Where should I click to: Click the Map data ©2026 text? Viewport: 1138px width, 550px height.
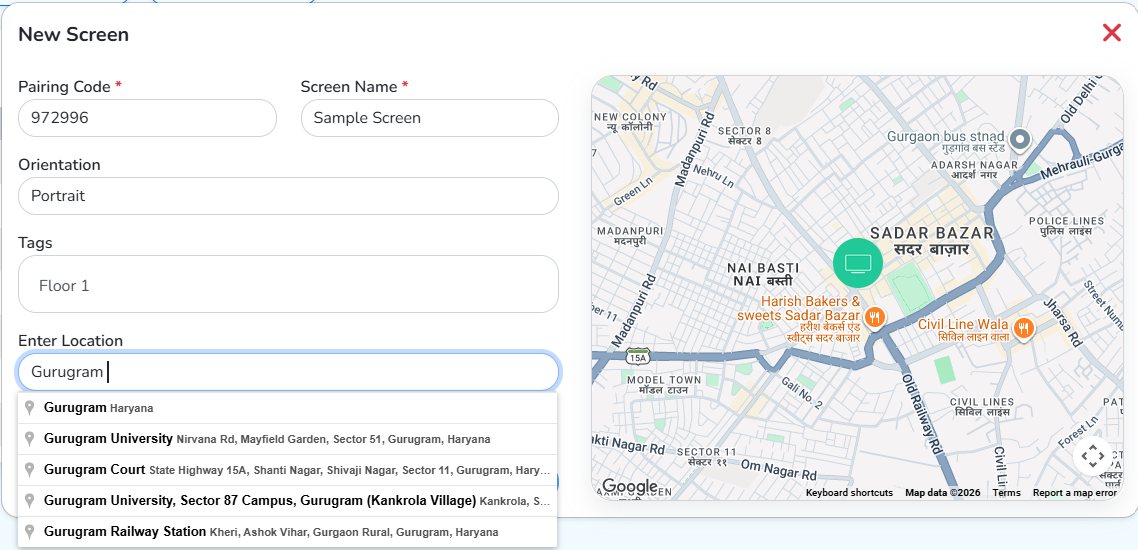pyautogui.click(x=943, y=493)
